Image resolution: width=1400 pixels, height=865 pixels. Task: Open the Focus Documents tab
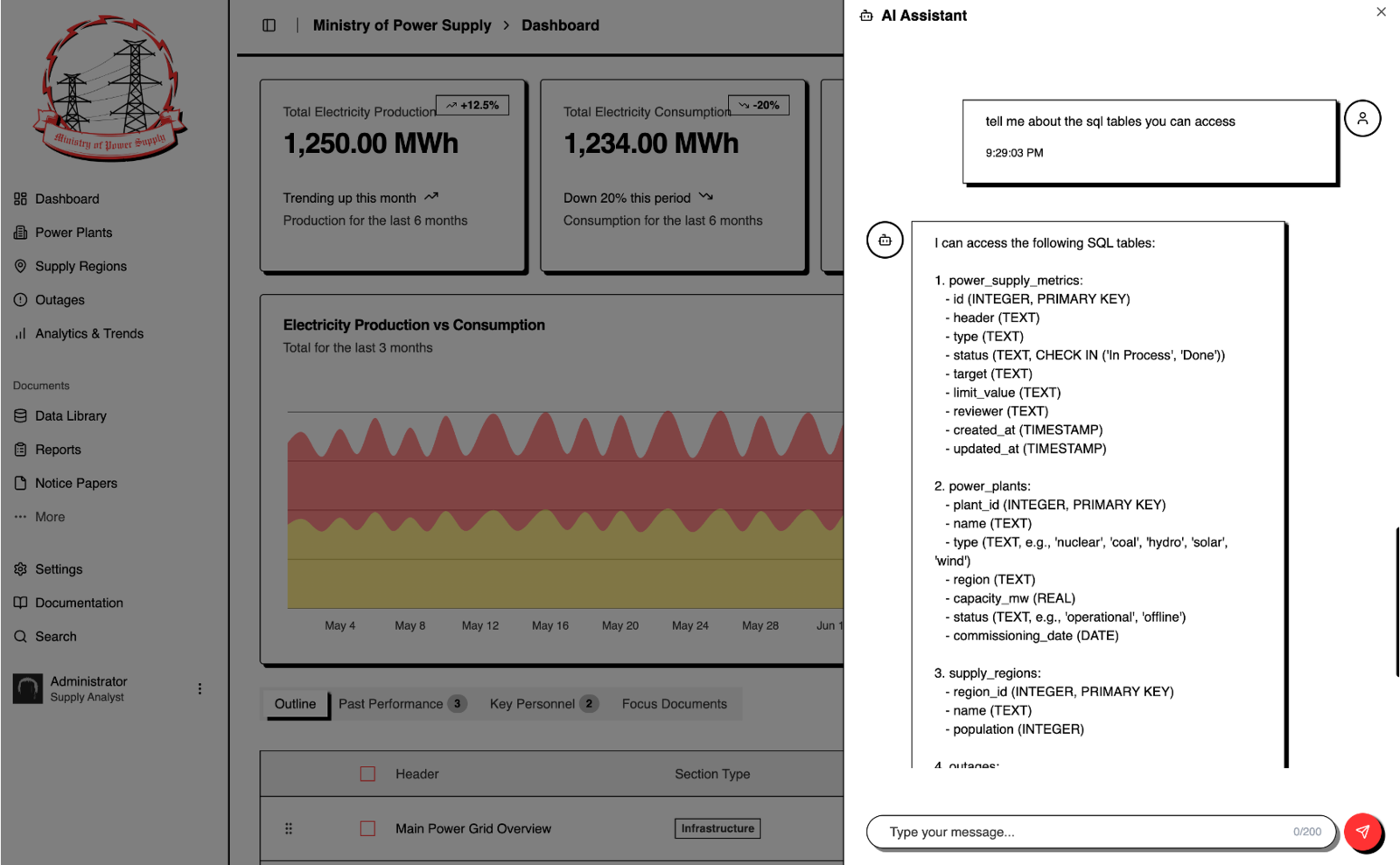tap(675, 704)
